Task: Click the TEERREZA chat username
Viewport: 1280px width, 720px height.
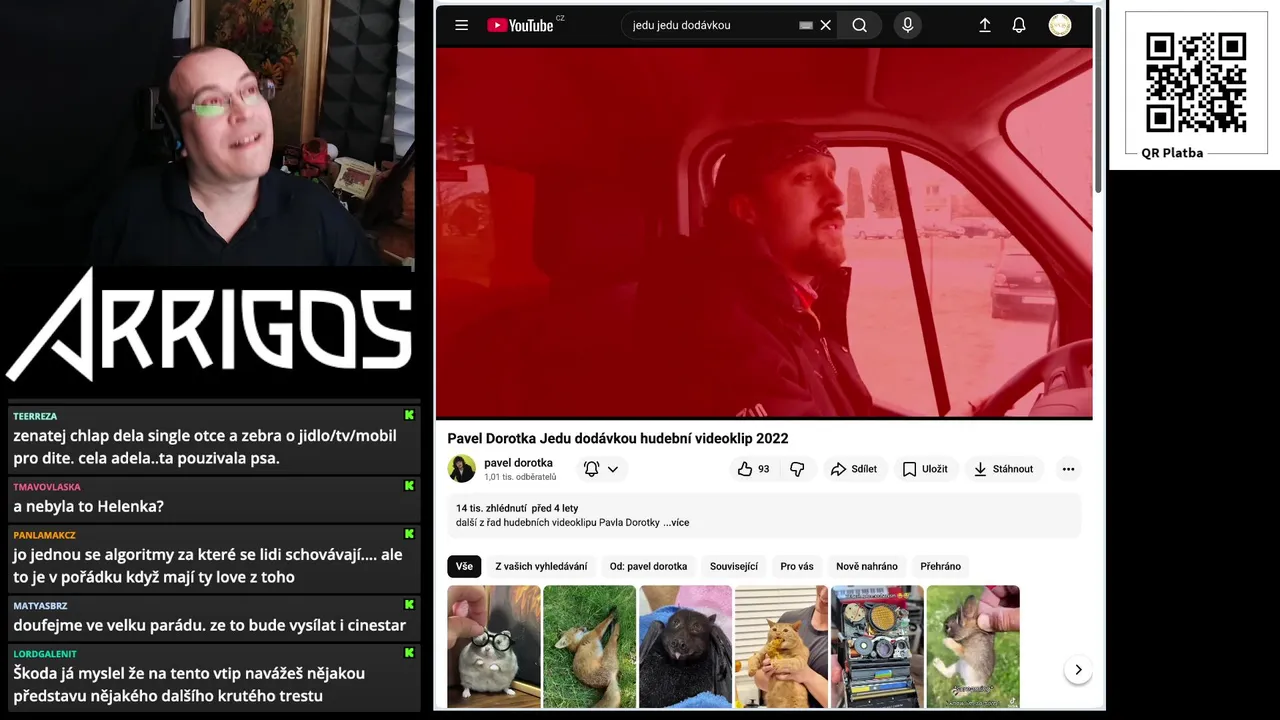Action: click(35, 416)
